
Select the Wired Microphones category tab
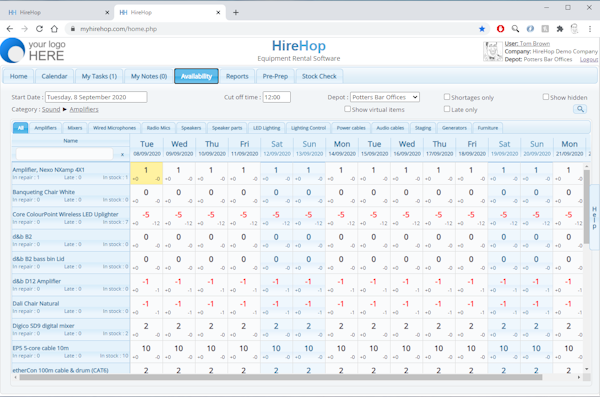pos(114,128)
